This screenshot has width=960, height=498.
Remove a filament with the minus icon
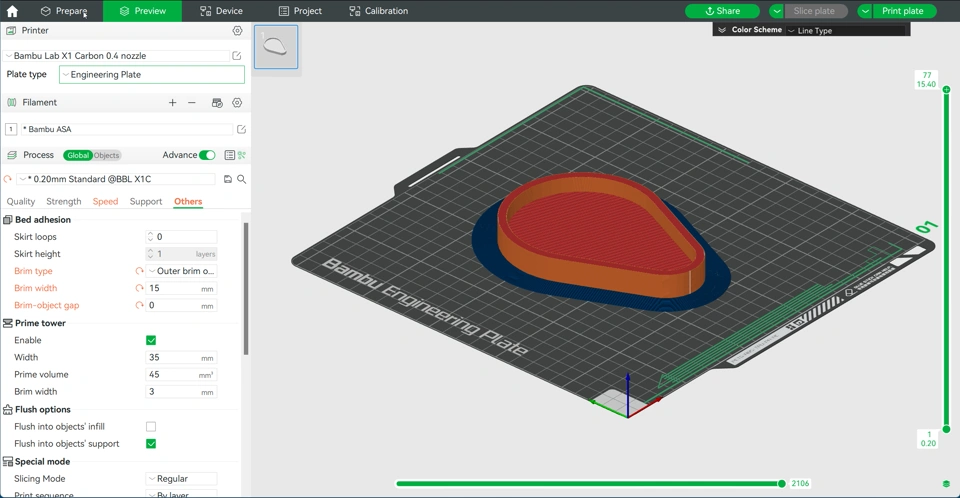point(192,103)
